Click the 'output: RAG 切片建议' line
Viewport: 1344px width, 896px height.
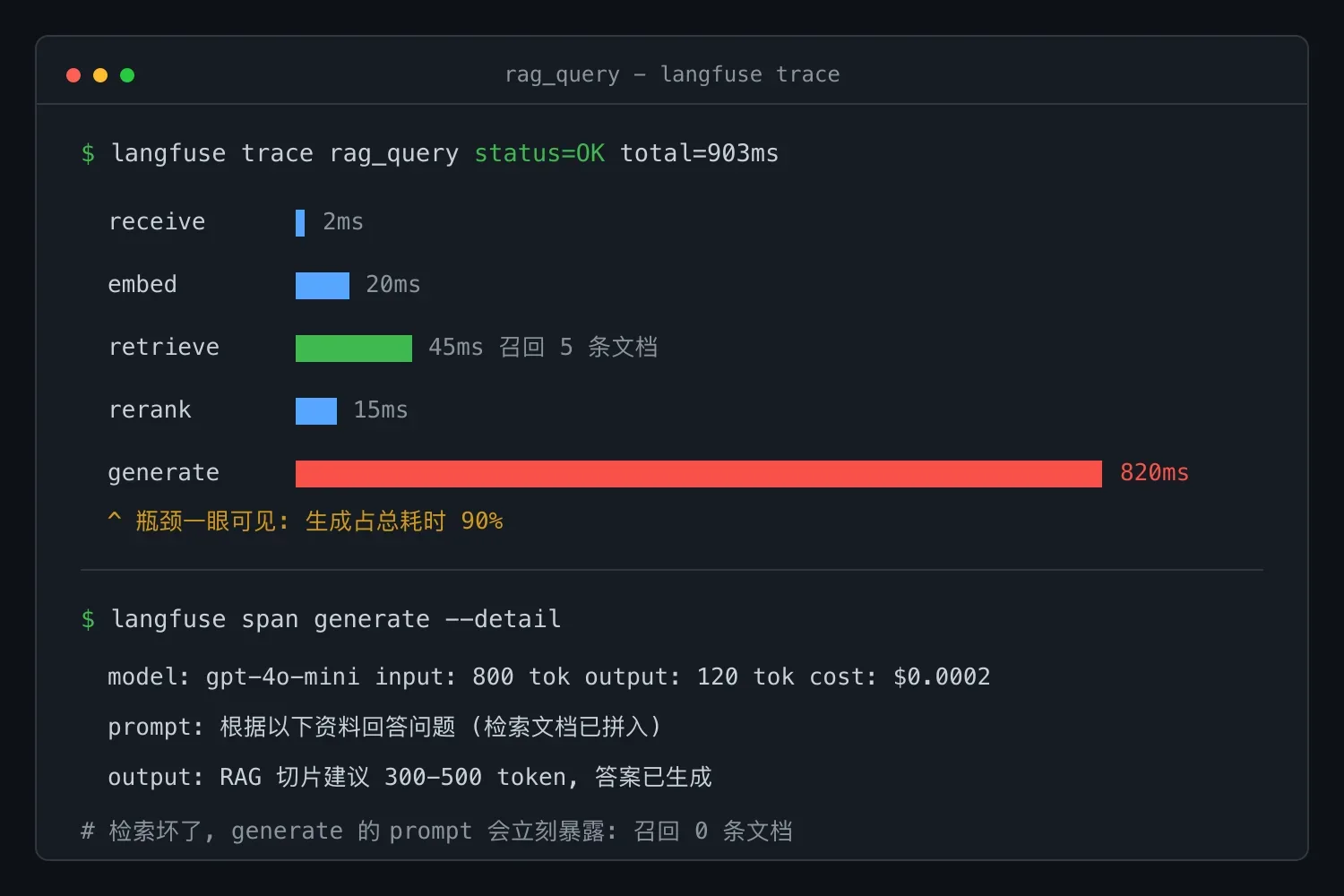click(x=409, y=777)
